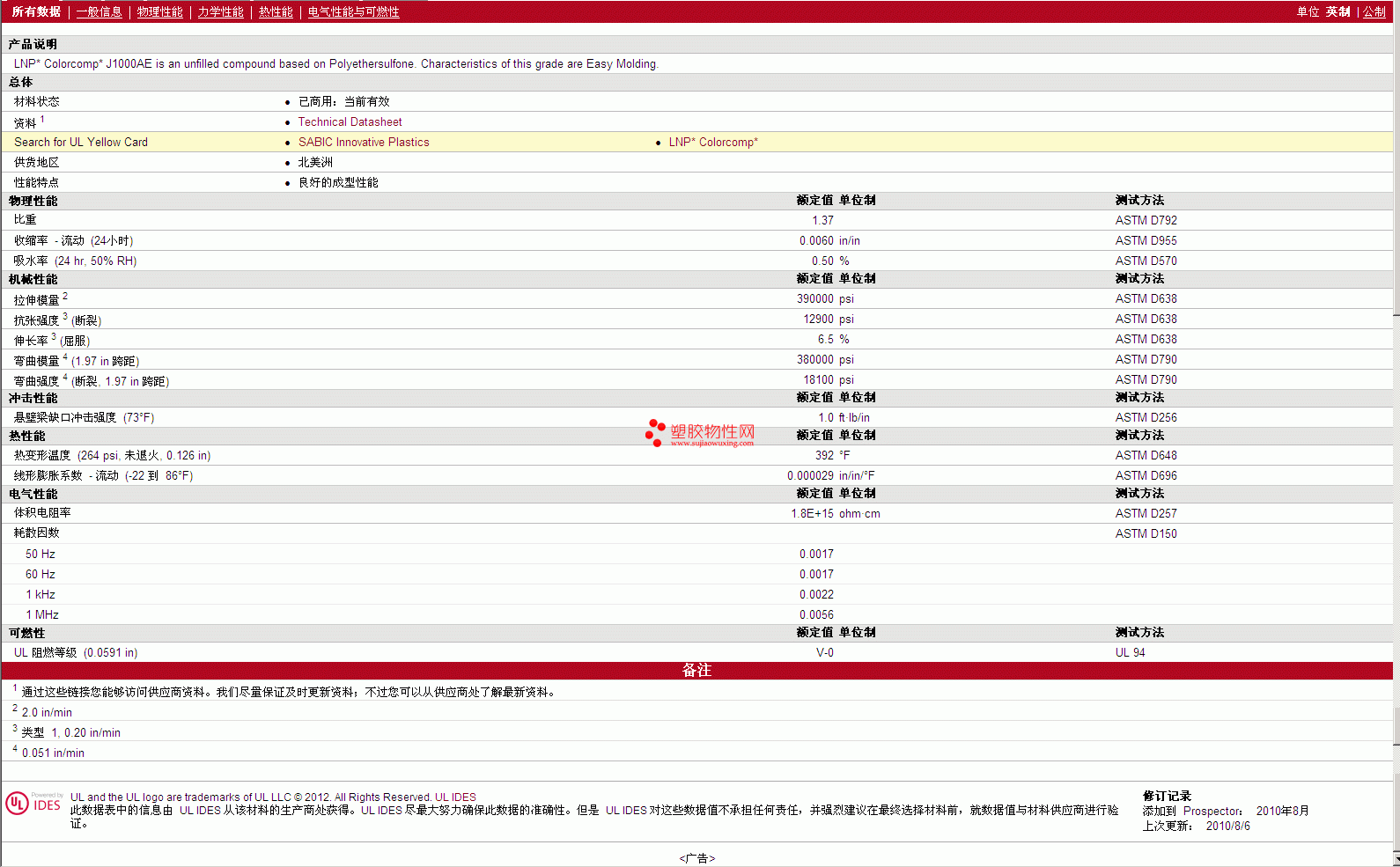Viewport: 1400px width, 867px height.
Task: Select the 弯曲模量 value 380000
Action: (x=815, y=360)
